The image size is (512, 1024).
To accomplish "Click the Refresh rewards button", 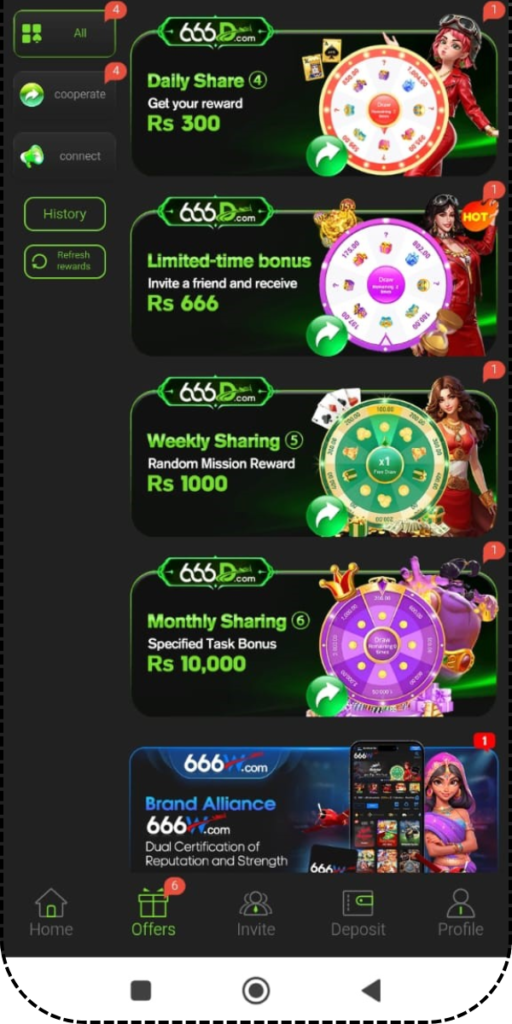I will 65,261.
